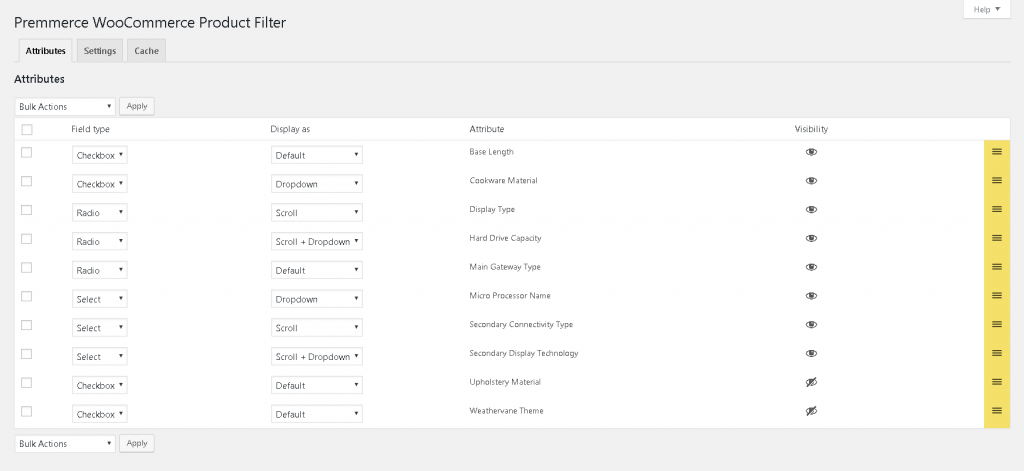Screen dimensions: 1024x471
Task: Check the Secondary Connectivity Type row checkbox
Action: pos(27,325)
